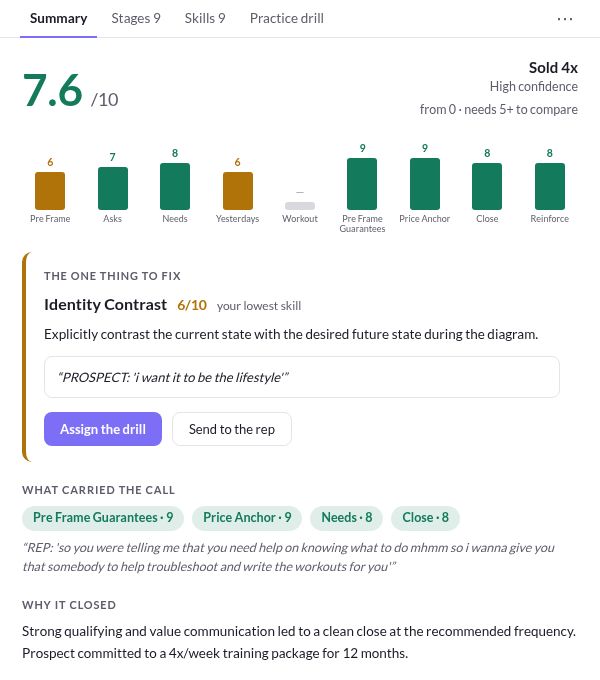Click Send to the rep button
This screenshot has height=680, width=600.
232,429
